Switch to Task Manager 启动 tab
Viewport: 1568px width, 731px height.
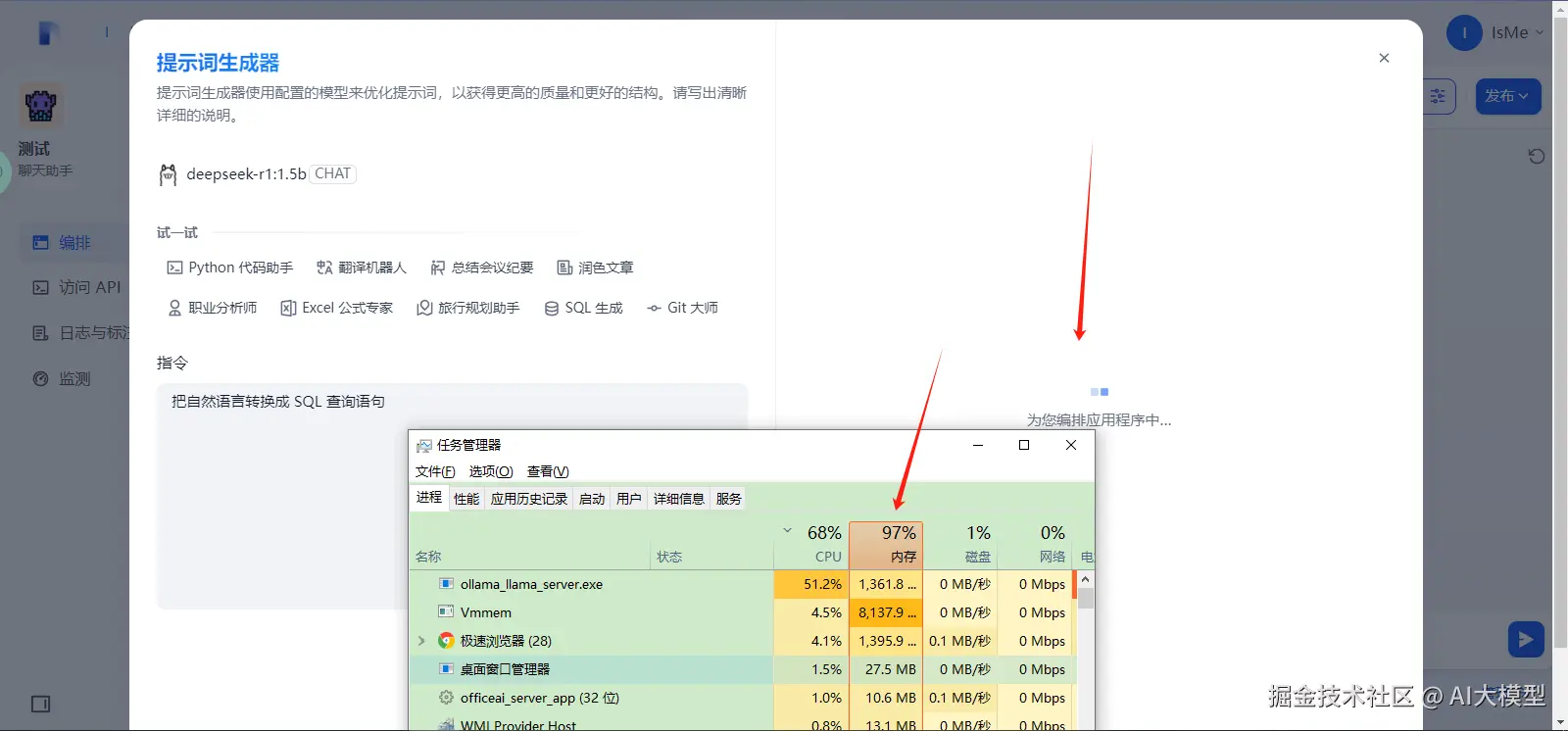click(592, 499)
